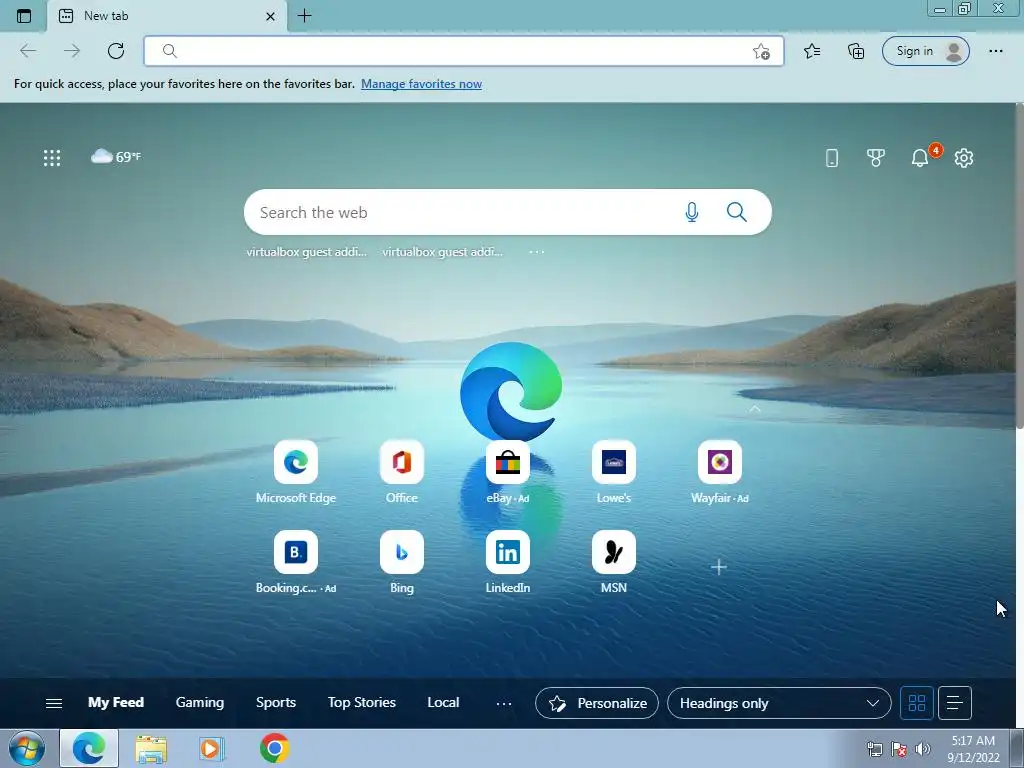Go back to previous page
Screen dimensions: 1024x768
pyautogui.click(x=28, y=51)
